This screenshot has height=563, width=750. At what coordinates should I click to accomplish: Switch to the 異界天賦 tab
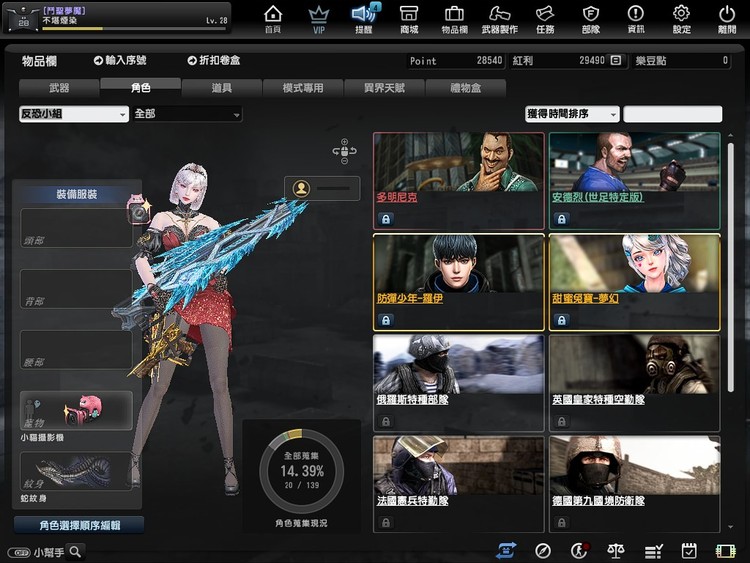click(x=385, y=88)
